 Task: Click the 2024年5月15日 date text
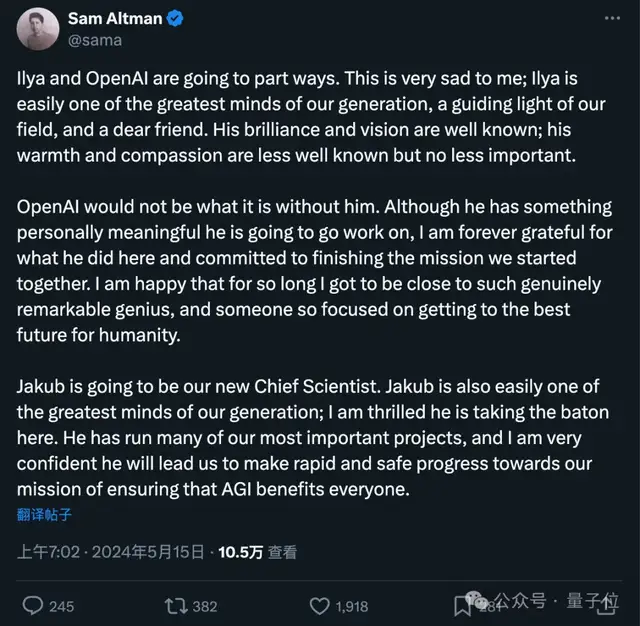[x=148, y=552]
